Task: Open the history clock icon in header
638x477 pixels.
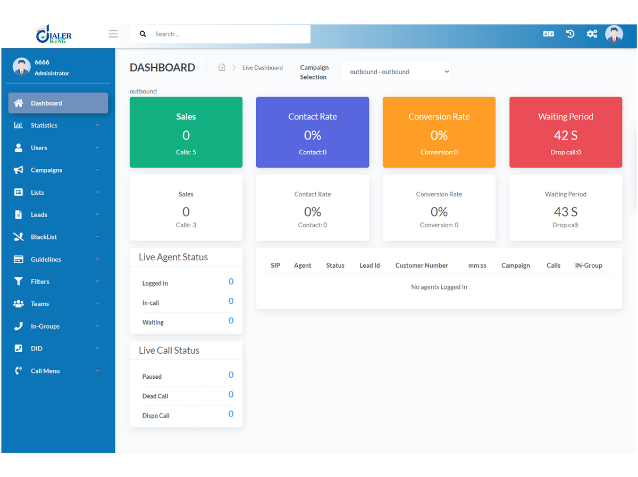Action: point(570,34)
